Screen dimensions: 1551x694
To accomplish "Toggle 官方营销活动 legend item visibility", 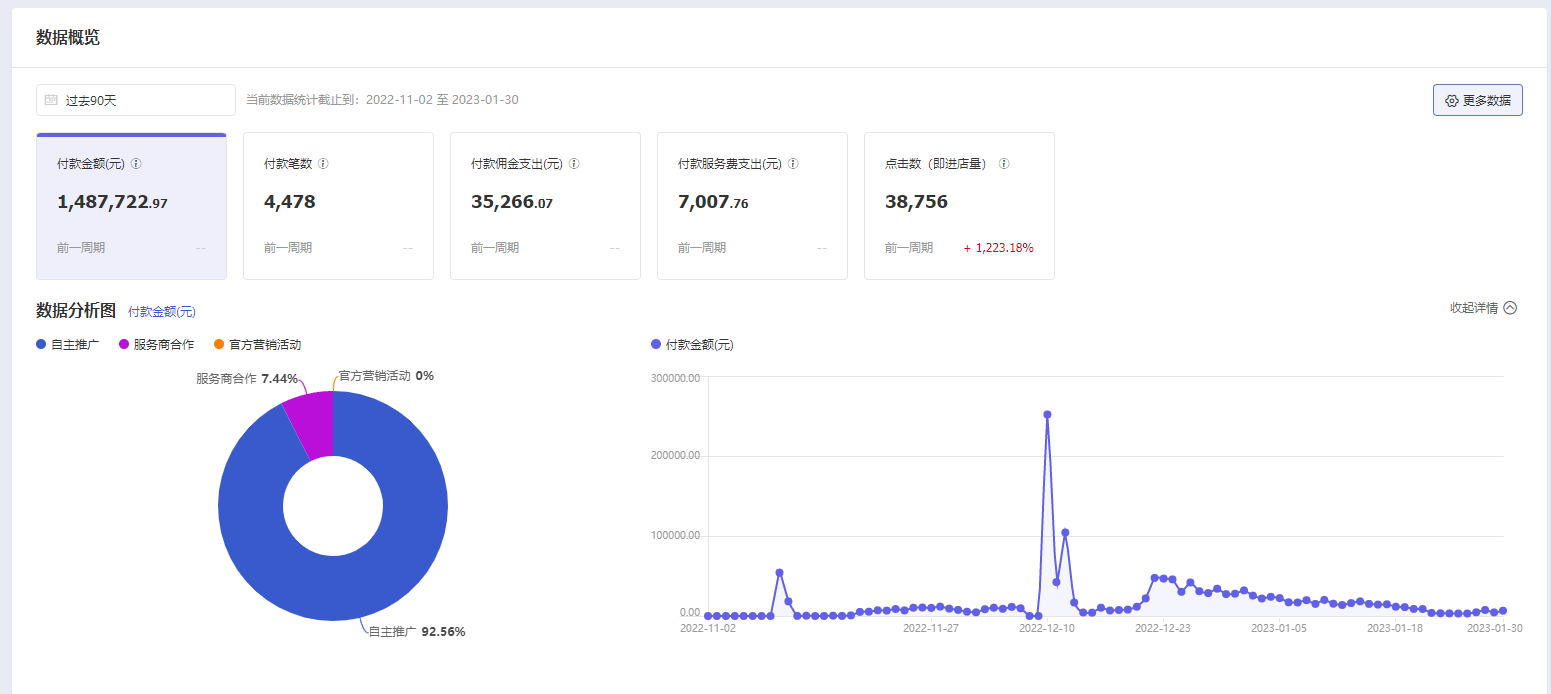I will click(x=257, y=344).
